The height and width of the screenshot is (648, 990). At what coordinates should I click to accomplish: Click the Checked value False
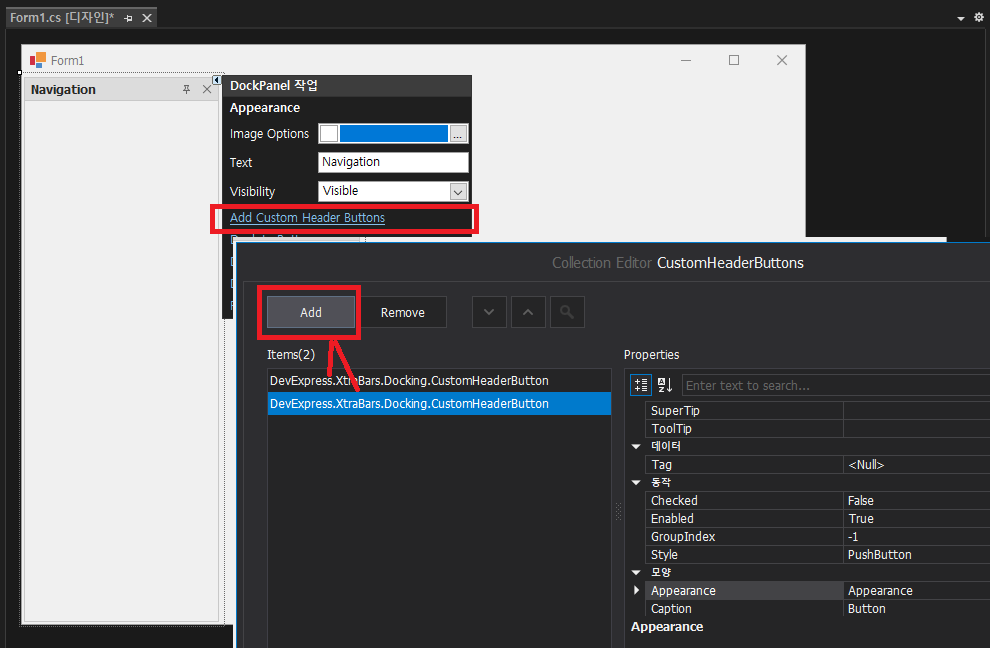point(861,500)
